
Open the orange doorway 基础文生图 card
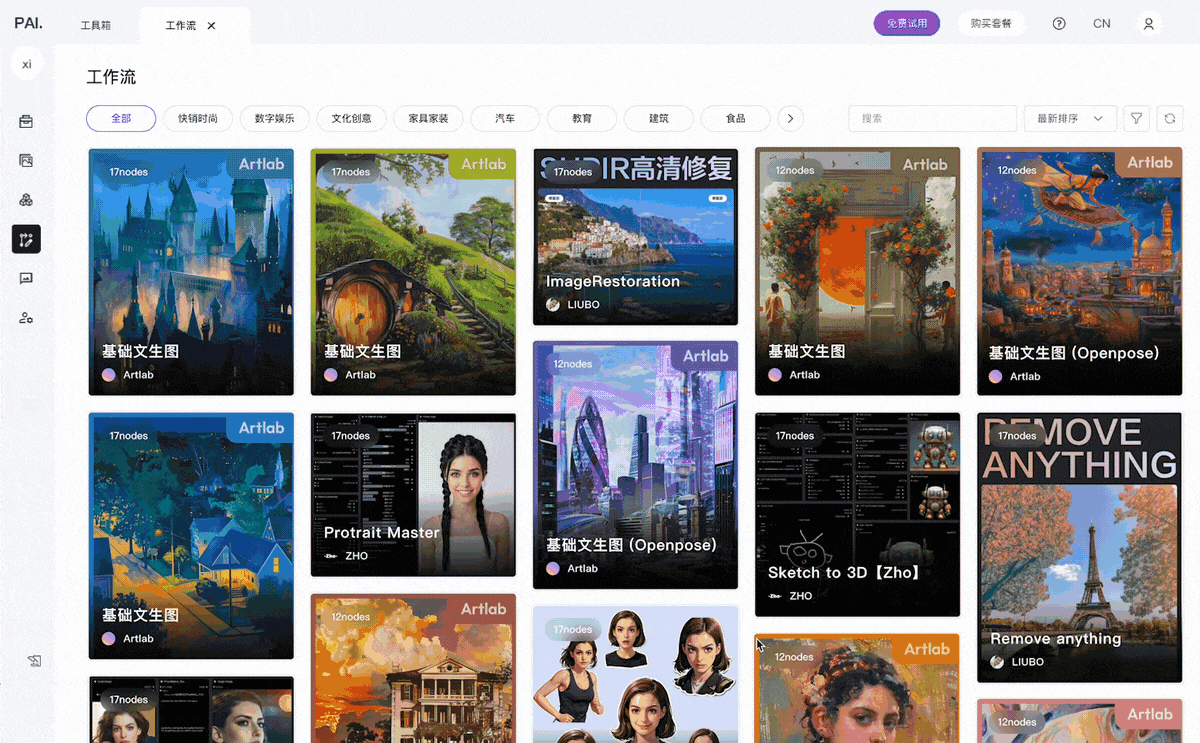(857, 272)
